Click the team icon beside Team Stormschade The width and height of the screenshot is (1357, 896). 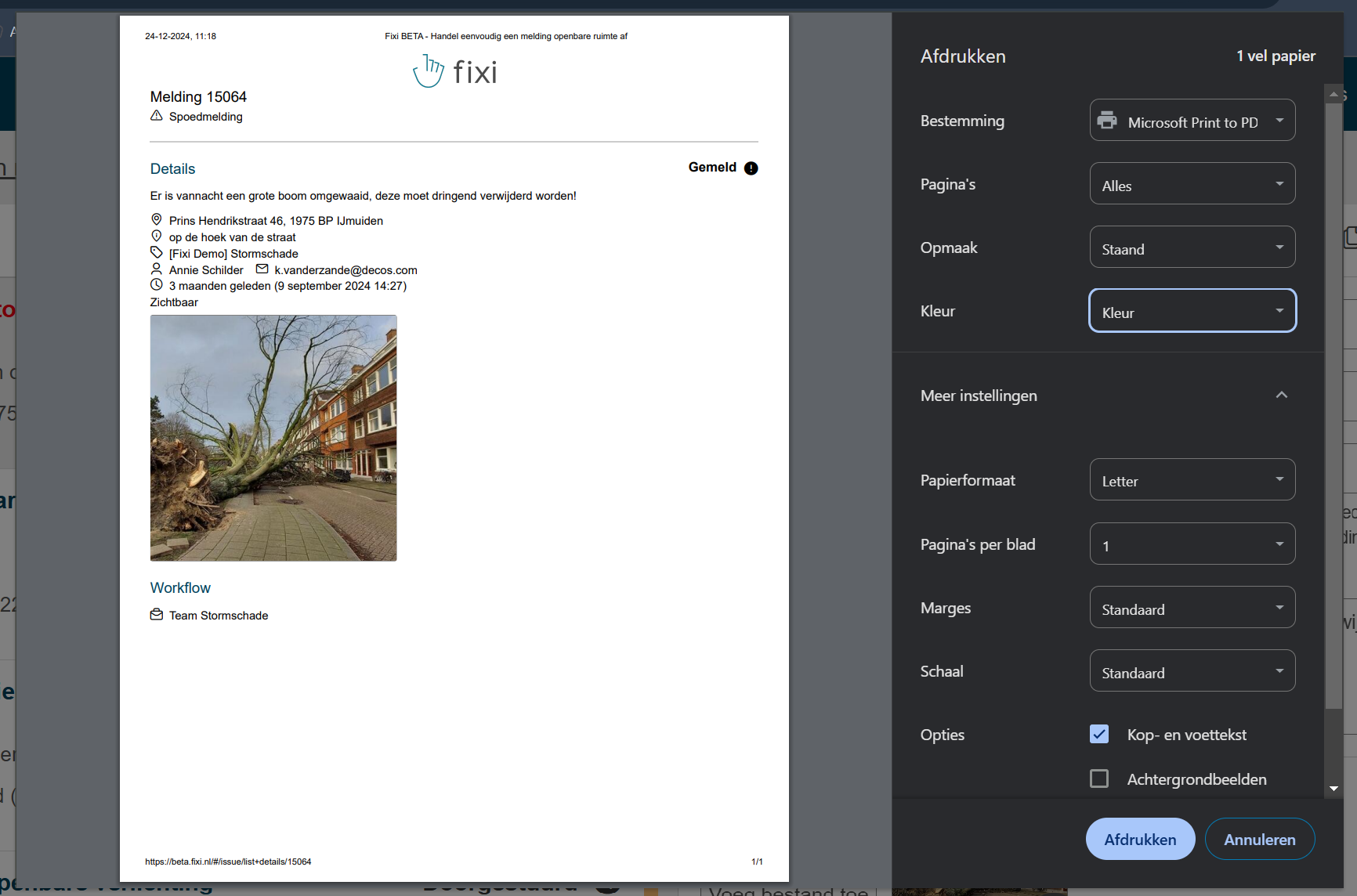pyautogui.click(x=157, y=615)
